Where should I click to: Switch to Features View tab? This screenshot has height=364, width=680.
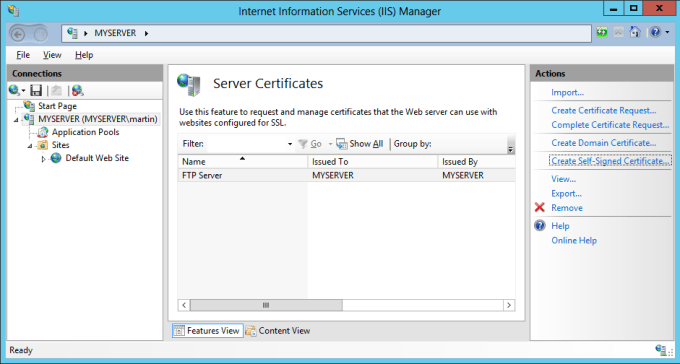tap(208, 331)
